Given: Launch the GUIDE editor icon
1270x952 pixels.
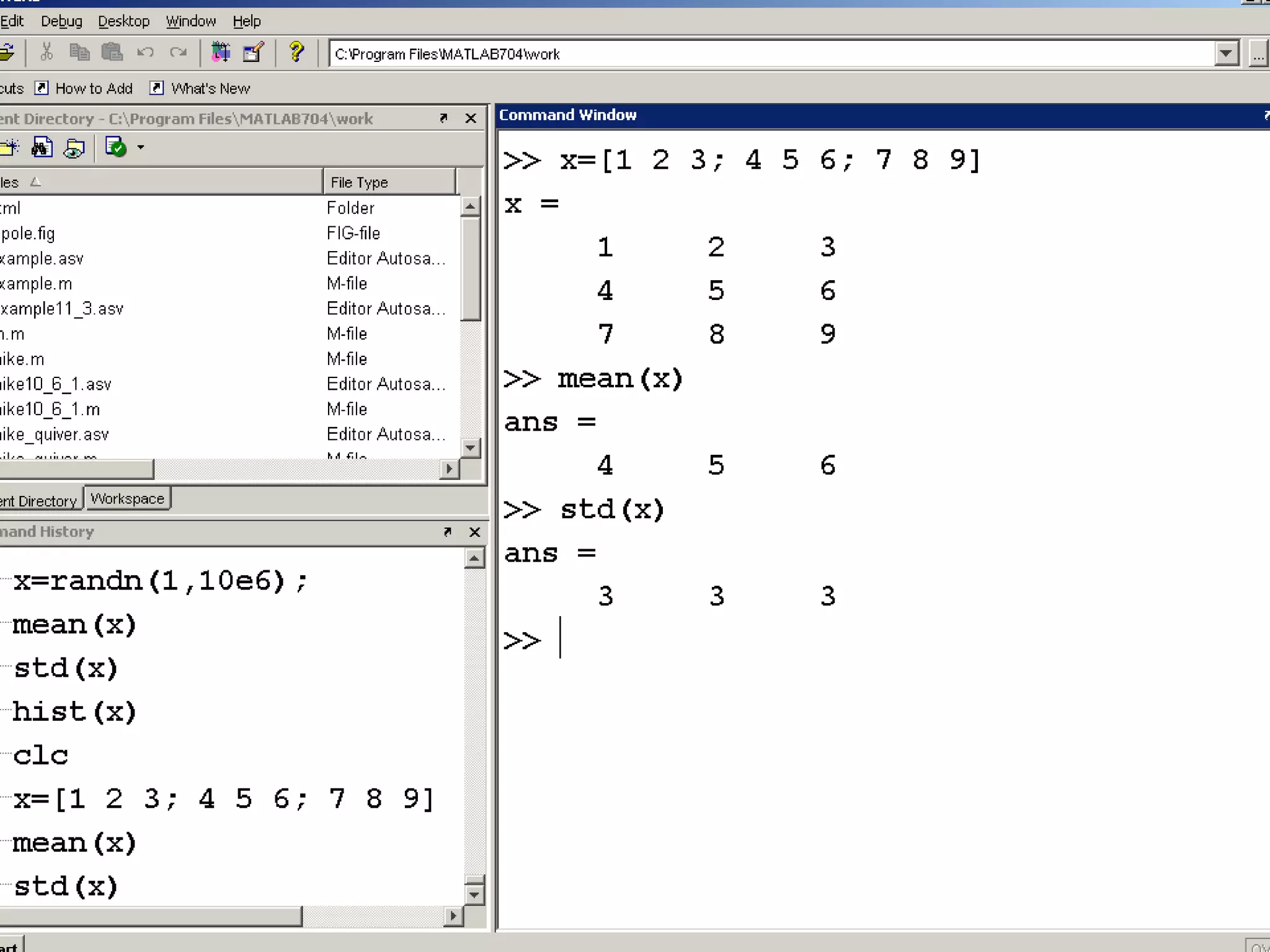Looking at the screenshot, I should [x=253, y=53].
